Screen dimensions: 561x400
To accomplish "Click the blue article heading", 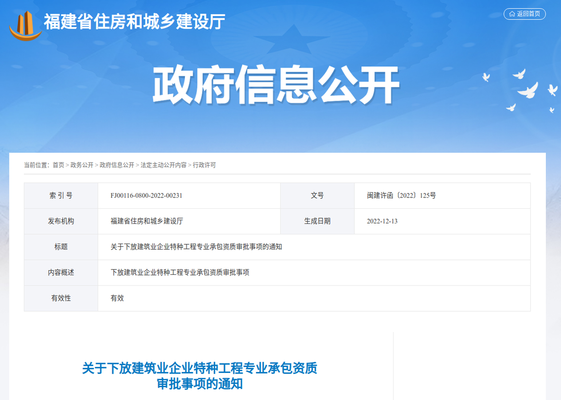I will [200, 376].
